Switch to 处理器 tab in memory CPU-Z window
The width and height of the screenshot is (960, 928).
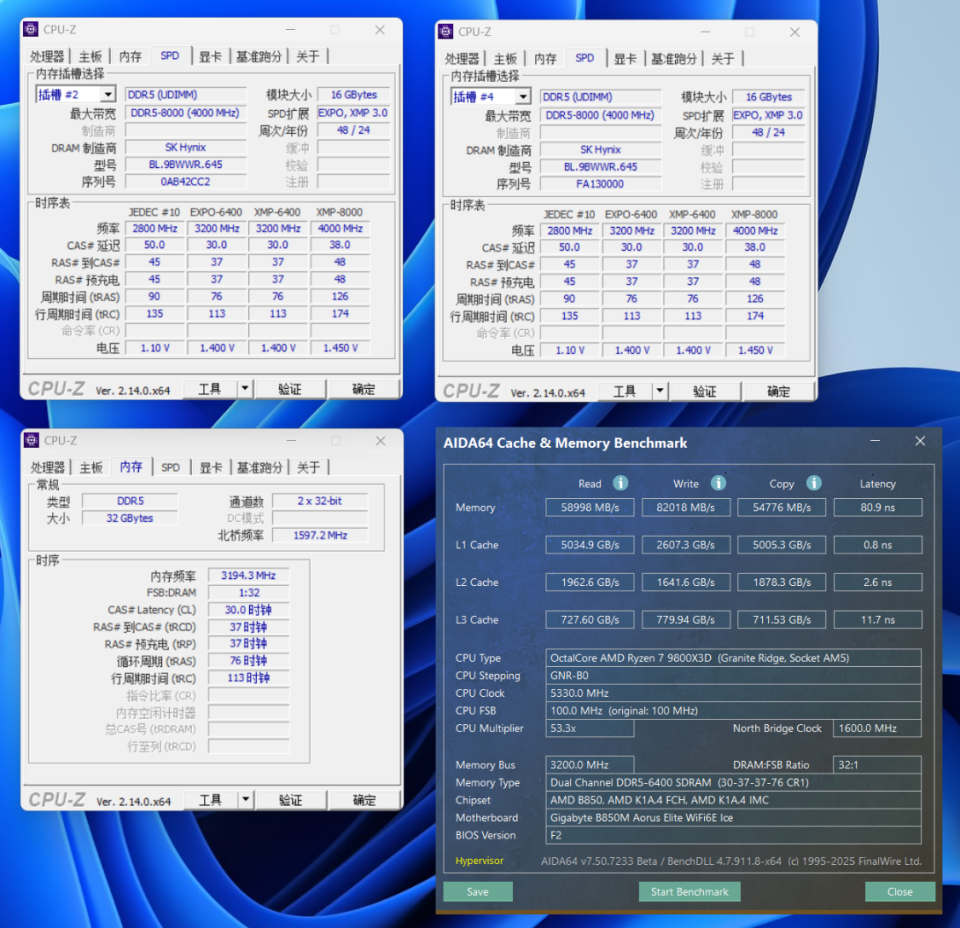click(x=48, y=467)
